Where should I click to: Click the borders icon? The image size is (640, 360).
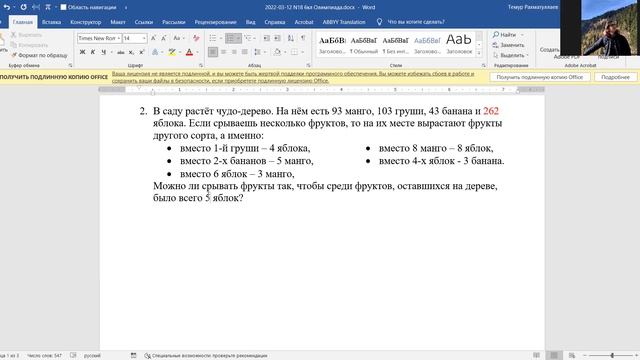point(294,52)
